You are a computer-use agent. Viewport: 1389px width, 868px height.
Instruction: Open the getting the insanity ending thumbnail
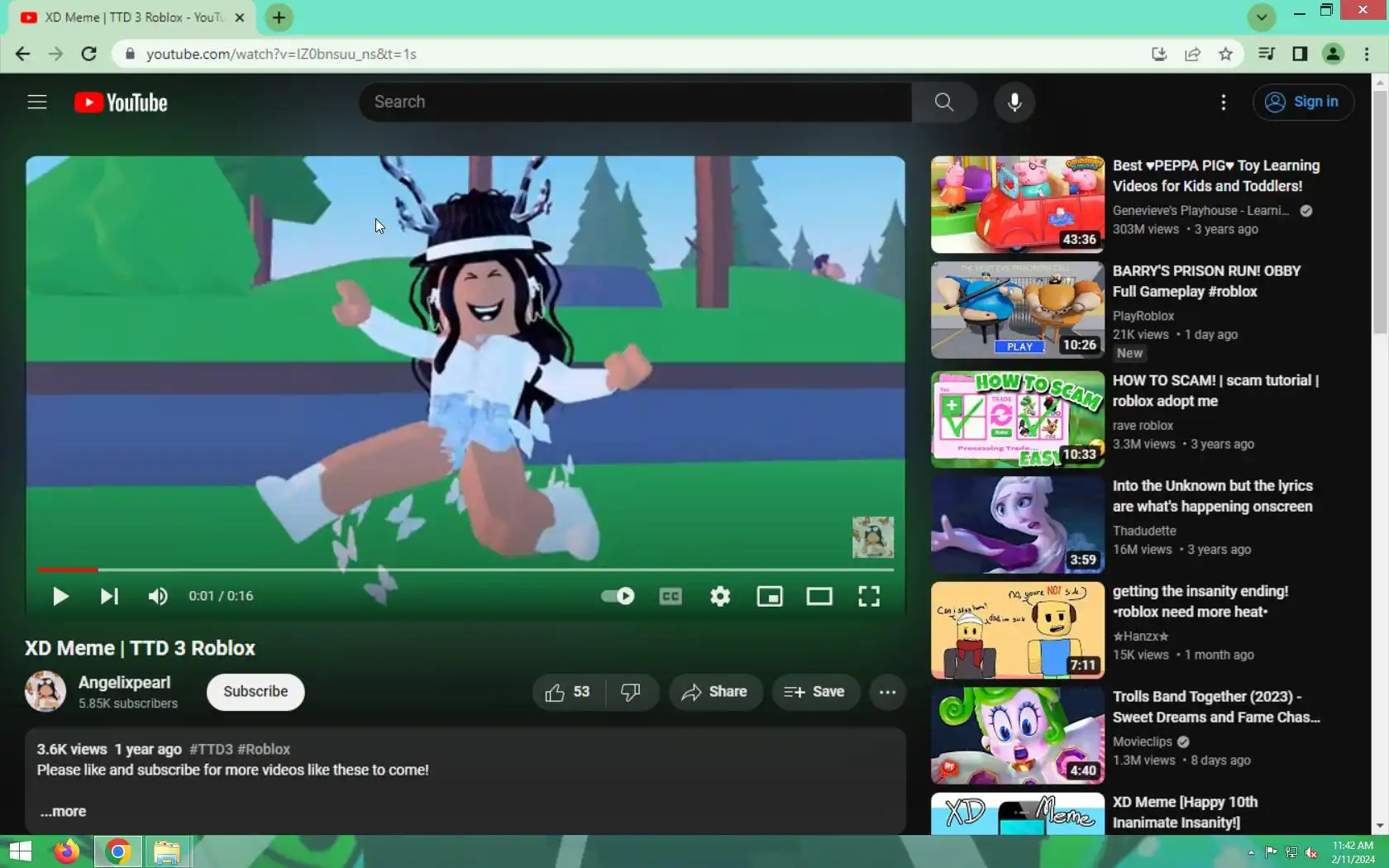point(1018,630)
